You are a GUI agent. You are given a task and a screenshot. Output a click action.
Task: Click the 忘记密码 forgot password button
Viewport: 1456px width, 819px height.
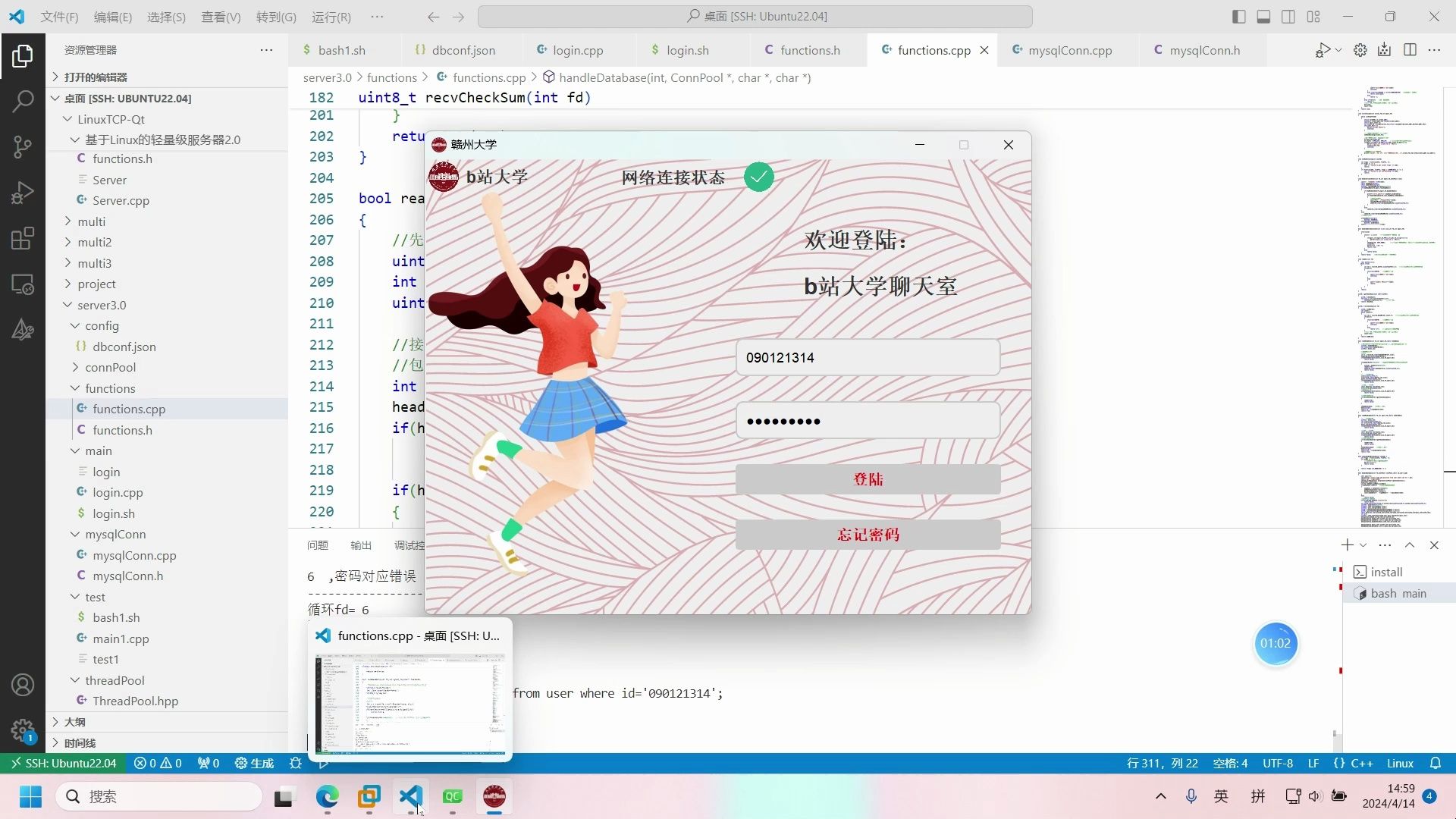pyautogui.click(x=868, y=535)
